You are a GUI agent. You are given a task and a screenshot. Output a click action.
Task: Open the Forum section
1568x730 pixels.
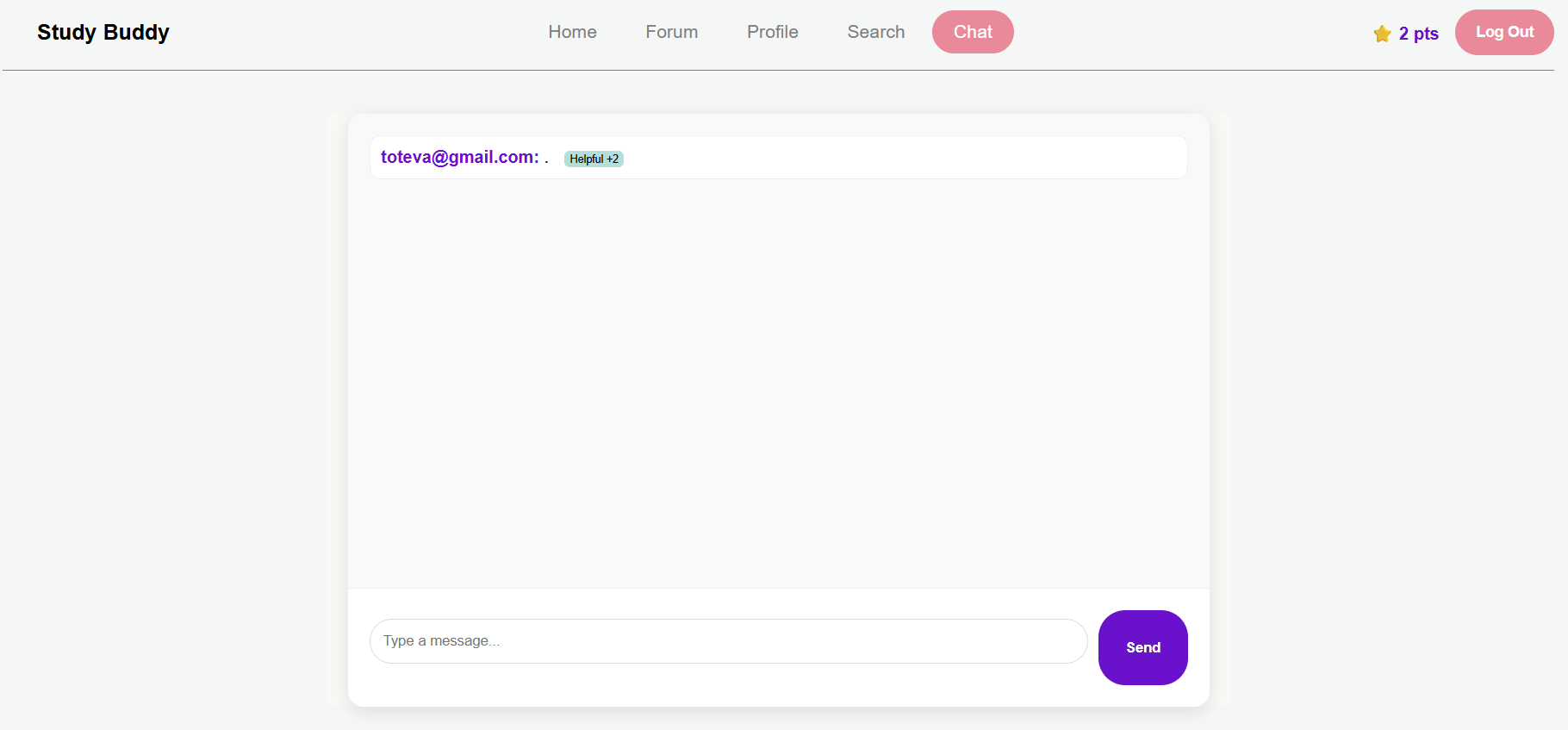click(x=671, y=32)
